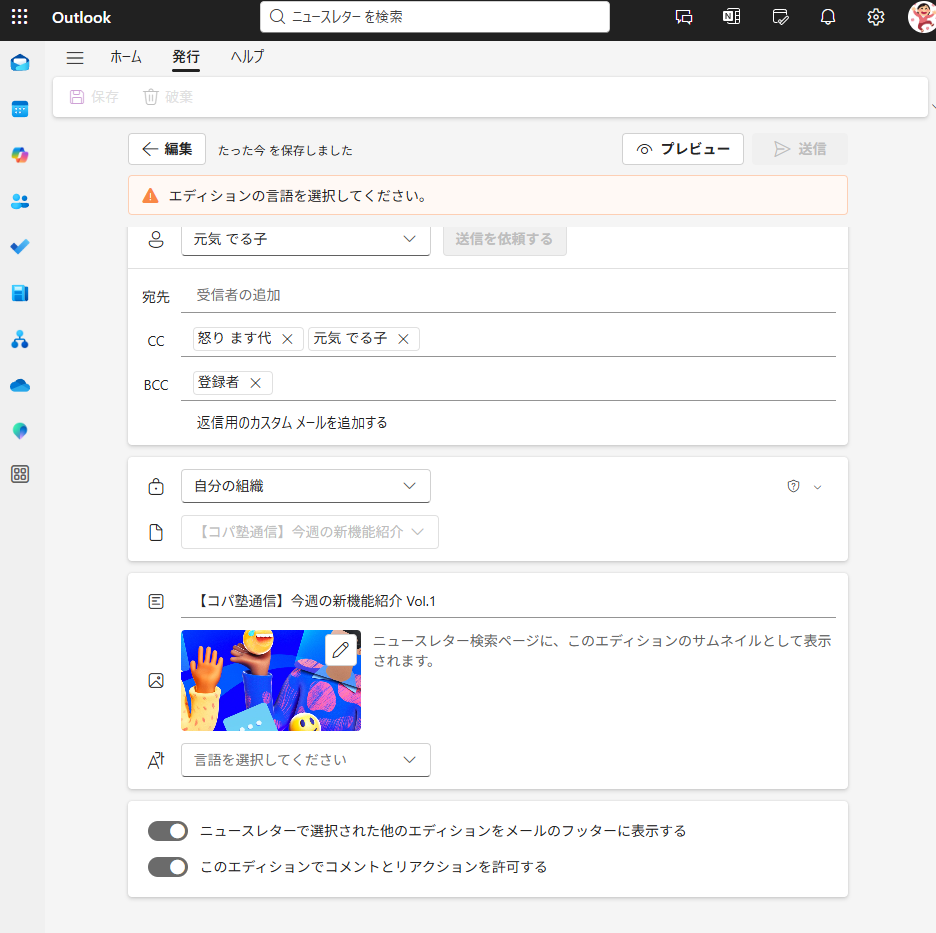Open the settings gear icon
This screenshot has width=936, height=933.
[x=876, y=17]
